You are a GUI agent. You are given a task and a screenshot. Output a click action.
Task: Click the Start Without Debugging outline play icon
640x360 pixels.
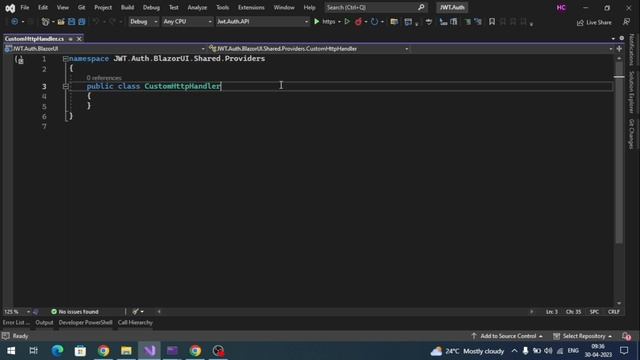click(x=347, y=22)
